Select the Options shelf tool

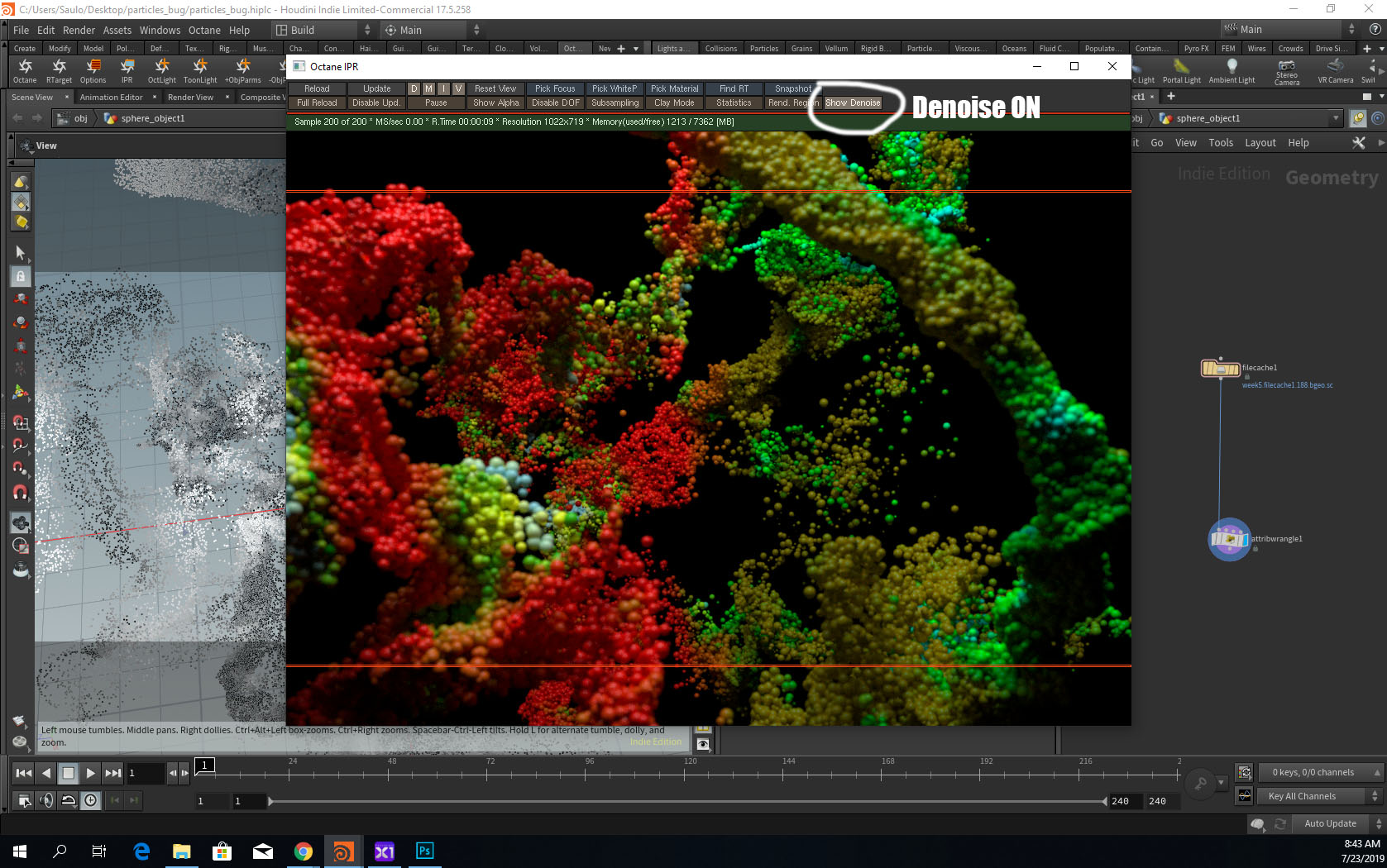(93, 69)
